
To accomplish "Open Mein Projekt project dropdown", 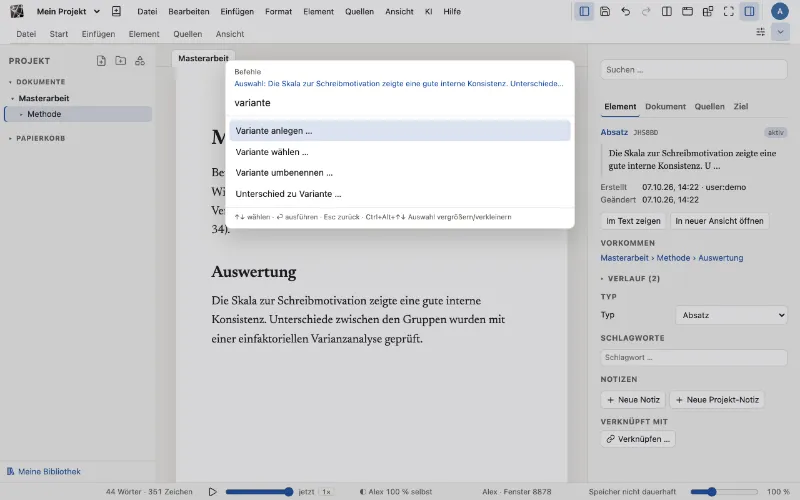I will coord(68,11).
